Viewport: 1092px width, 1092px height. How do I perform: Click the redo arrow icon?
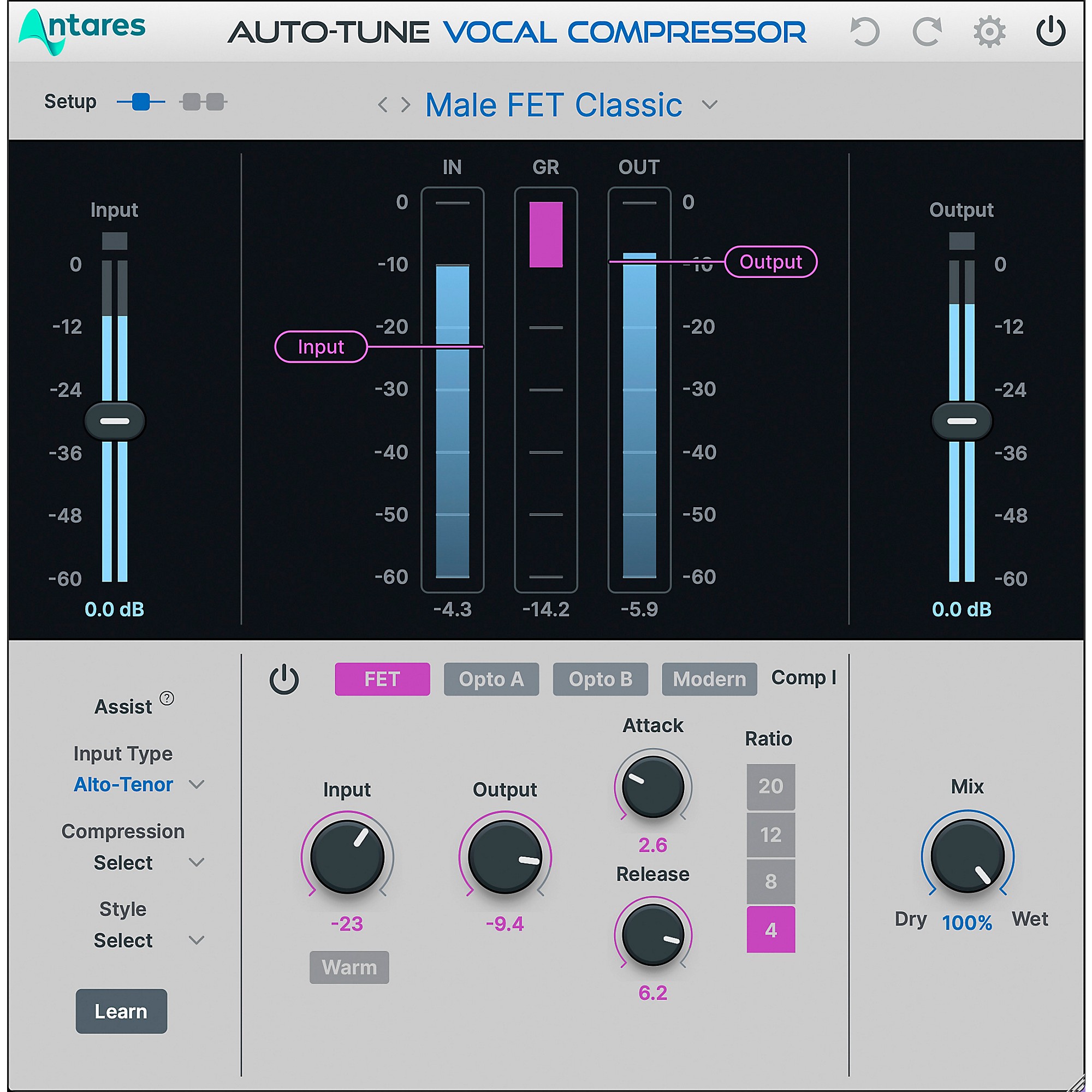tap(927, 32)
